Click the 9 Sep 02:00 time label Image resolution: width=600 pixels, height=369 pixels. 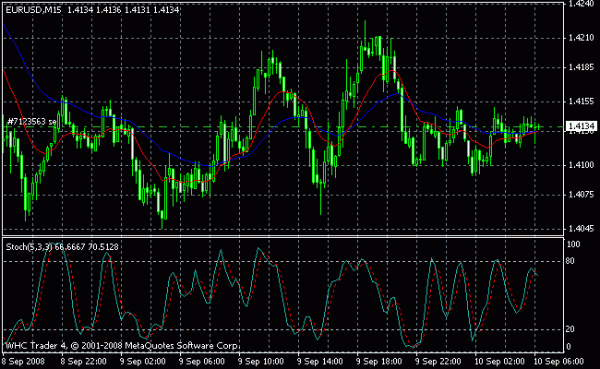[143, 361]
